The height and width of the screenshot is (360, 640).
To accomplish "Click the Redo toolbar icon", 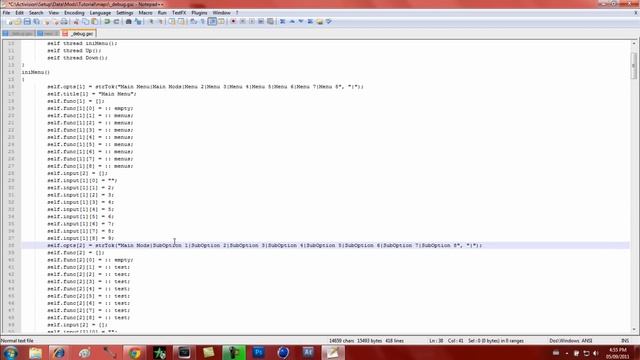I will (x=116, y=21).
